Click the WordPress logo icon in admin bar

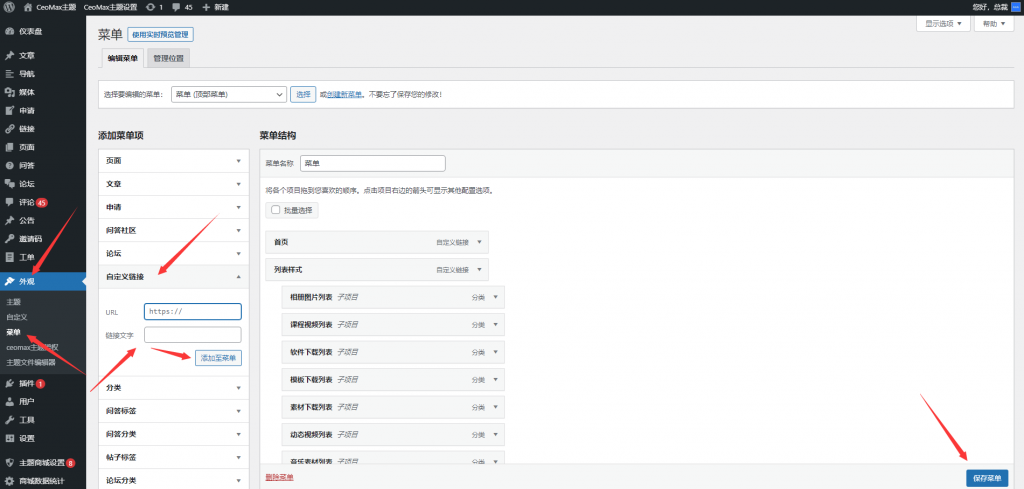8,7
